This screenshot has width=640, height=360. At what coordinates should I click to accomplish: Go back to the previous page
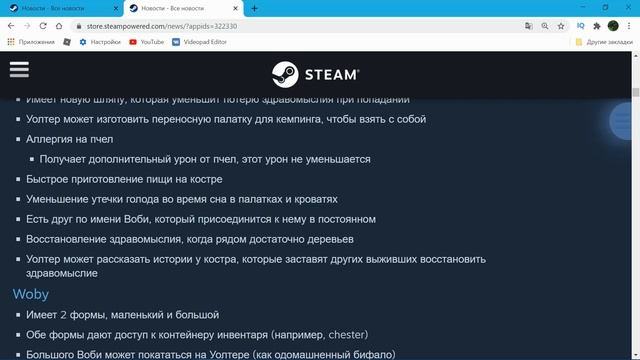coord(11,26)
